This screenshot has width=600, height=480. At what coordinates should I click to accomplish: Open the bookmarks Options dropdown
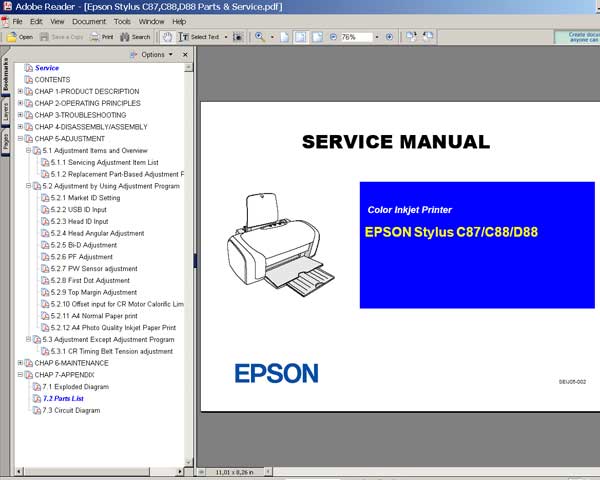[x=152, y=55]
